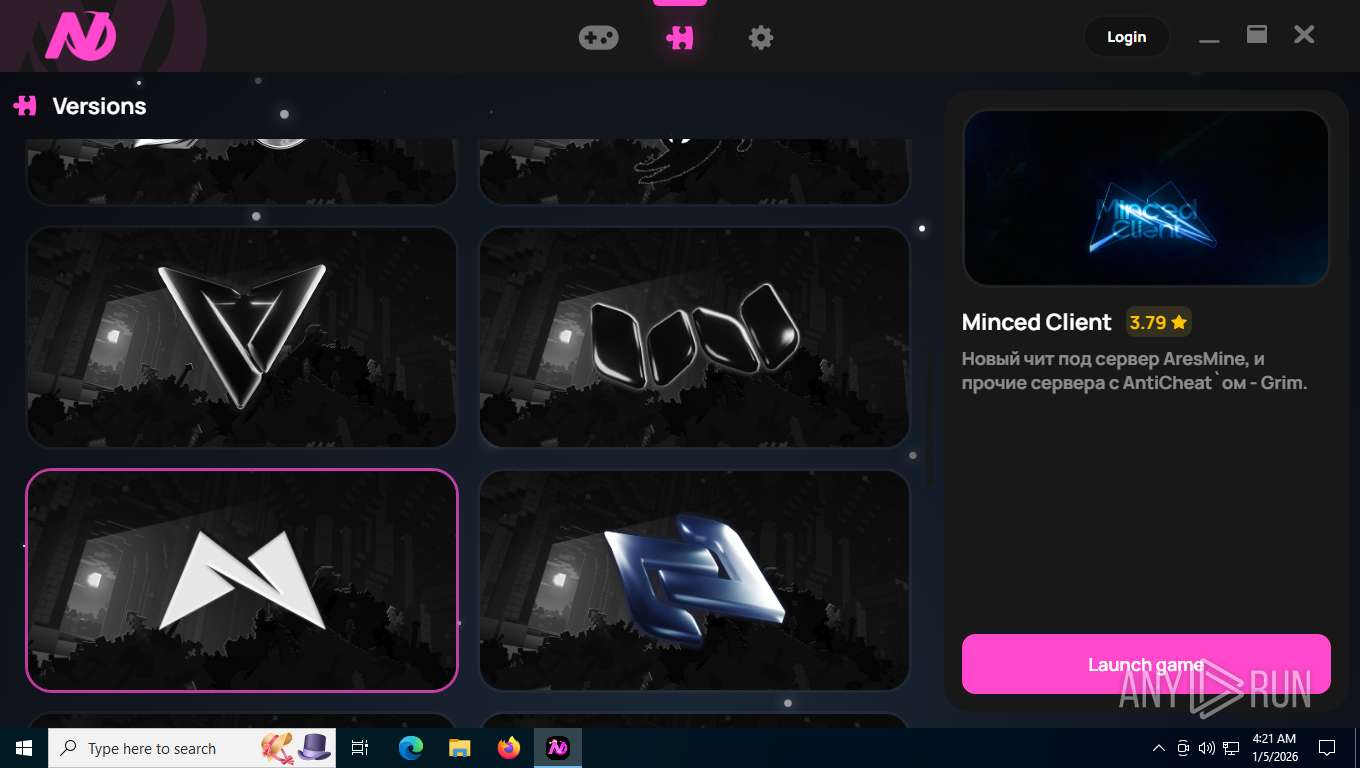Screen dimensions: 1360x768
Task: Open File Explorer from taskbar
Action: [x=460, y=748]
